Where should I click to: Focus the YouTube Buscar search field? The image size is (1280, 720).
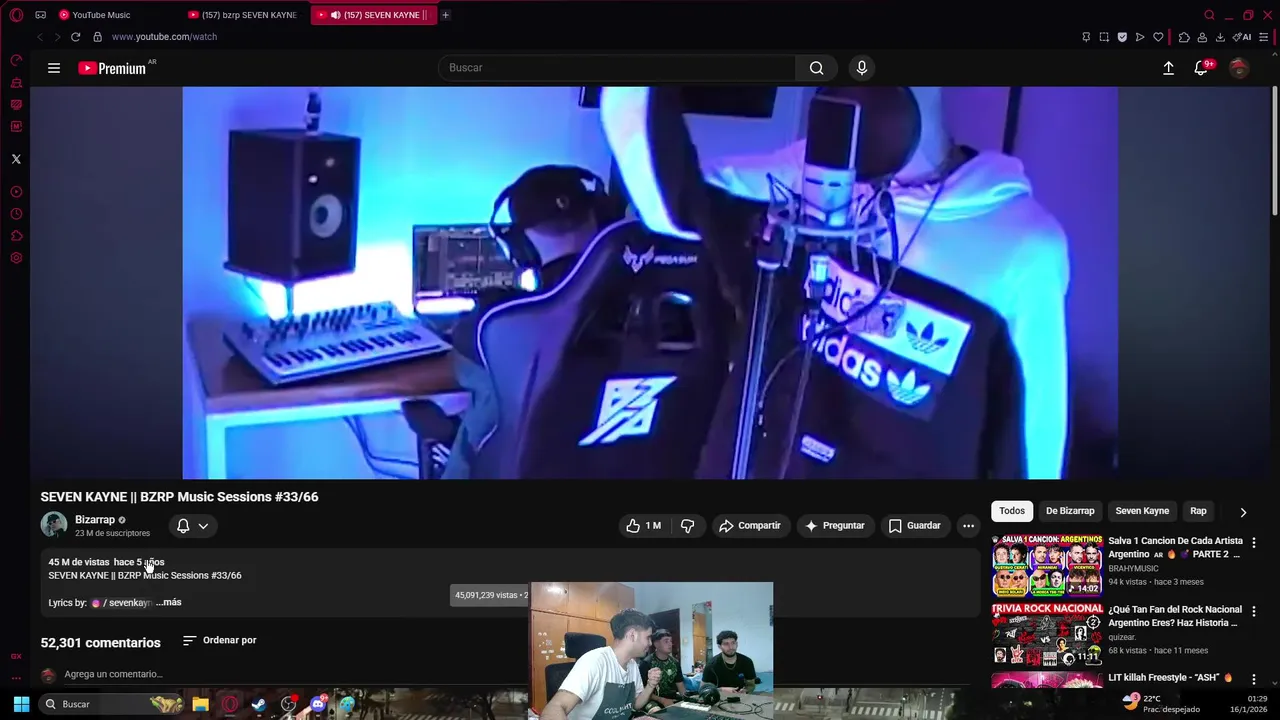click(x=617, y=68)
